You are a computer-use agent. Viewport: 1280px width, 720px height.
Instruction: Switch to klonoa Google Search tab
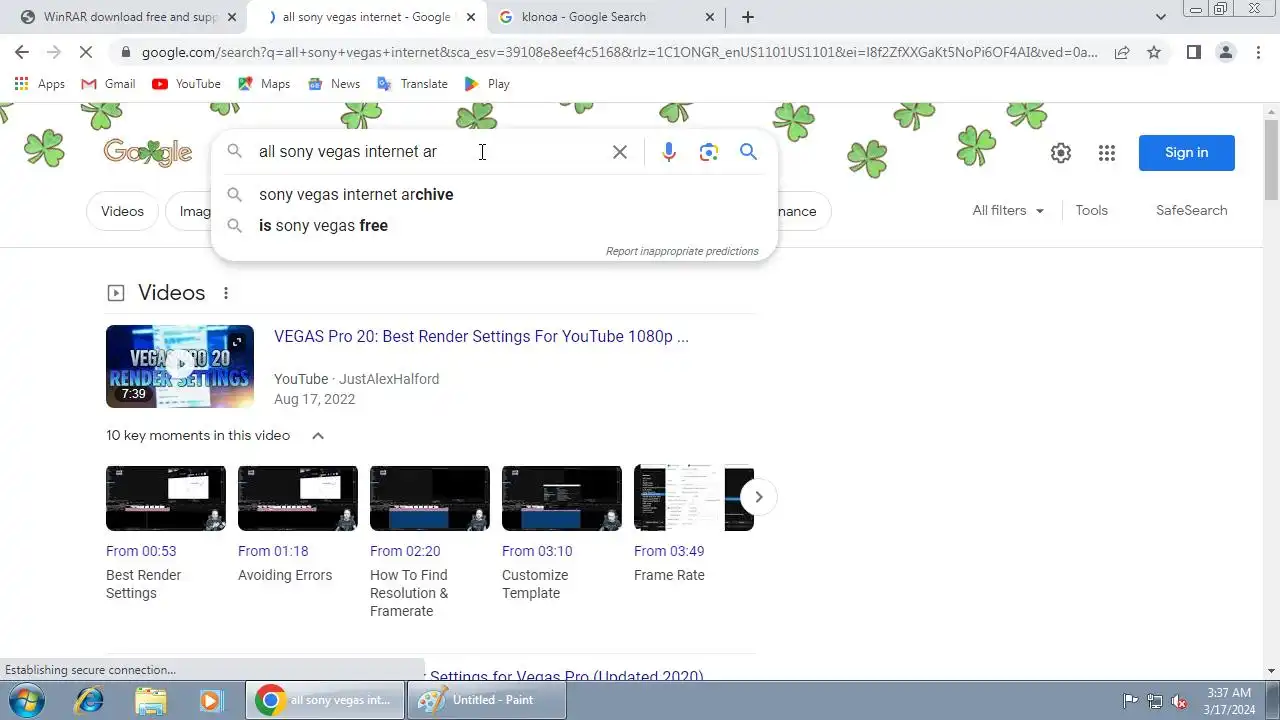tap(606, 17)
